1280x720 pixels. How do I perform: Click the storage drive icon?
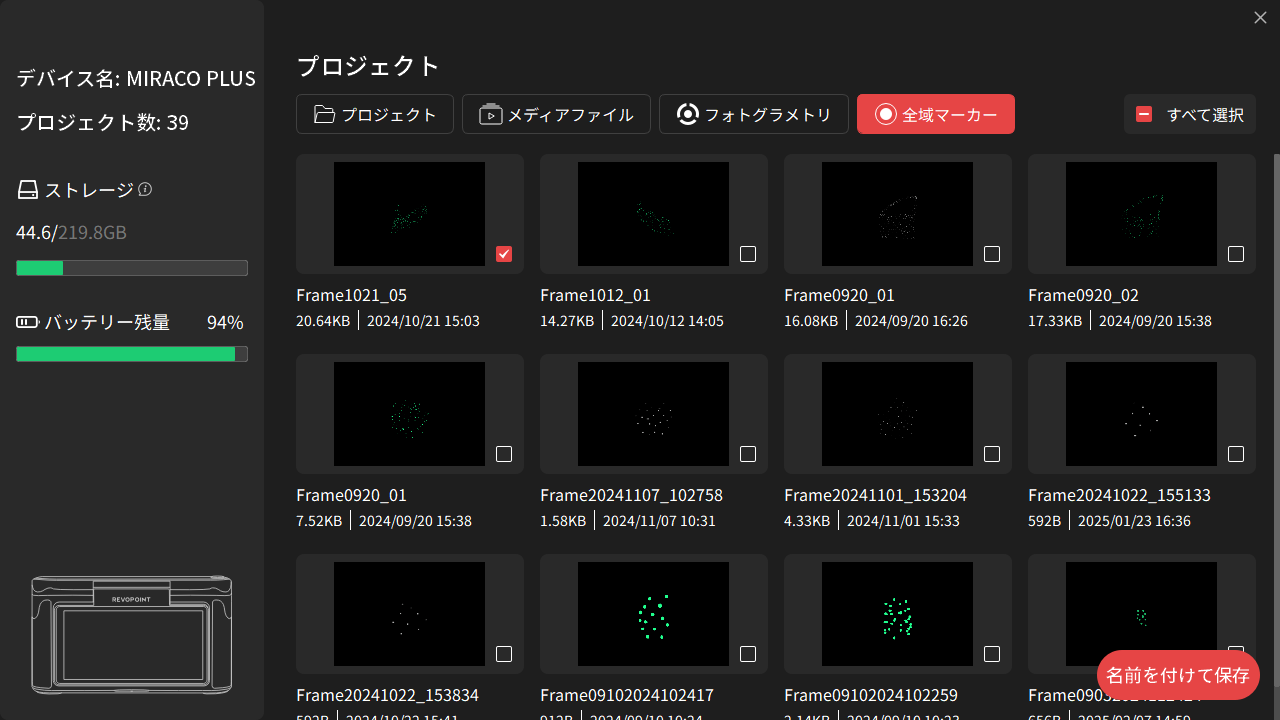(28, 190)
